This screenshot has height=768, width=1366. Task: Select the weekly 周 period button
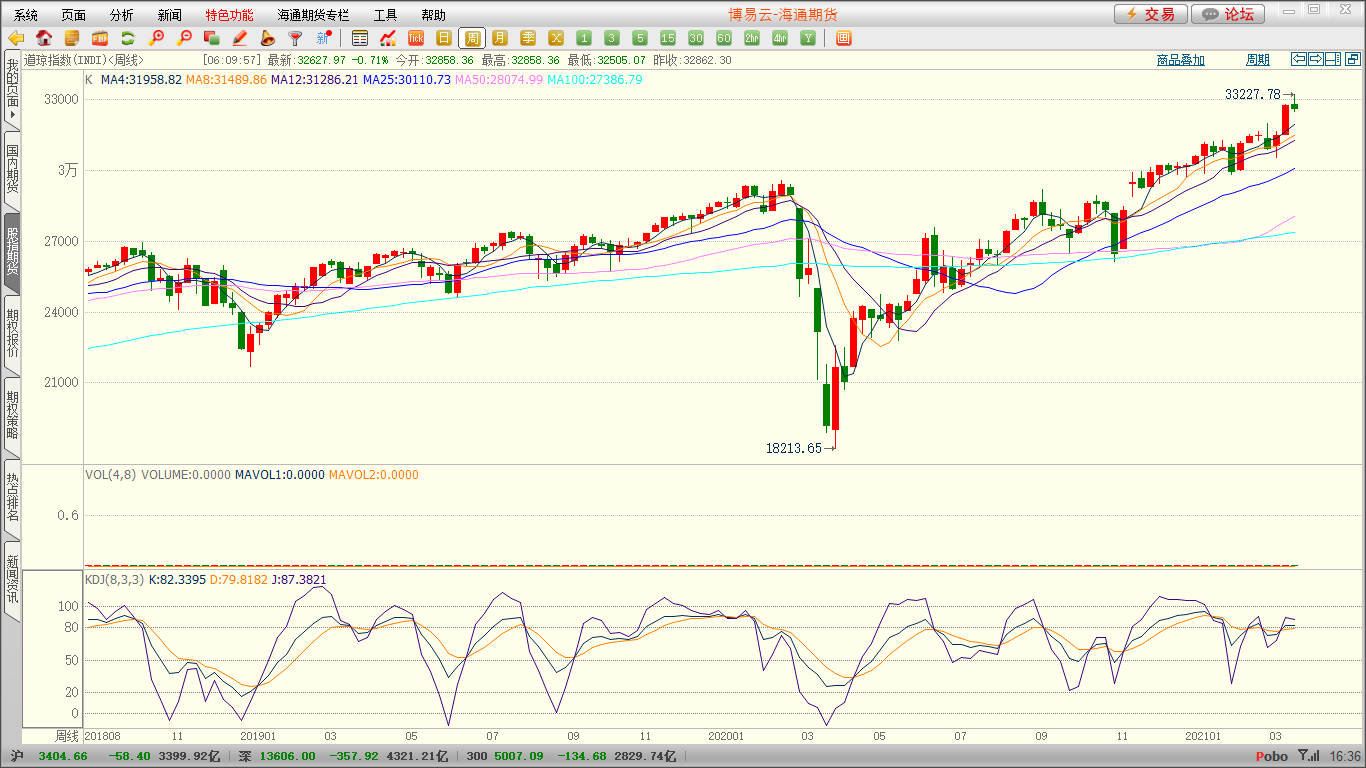[472, 38]
